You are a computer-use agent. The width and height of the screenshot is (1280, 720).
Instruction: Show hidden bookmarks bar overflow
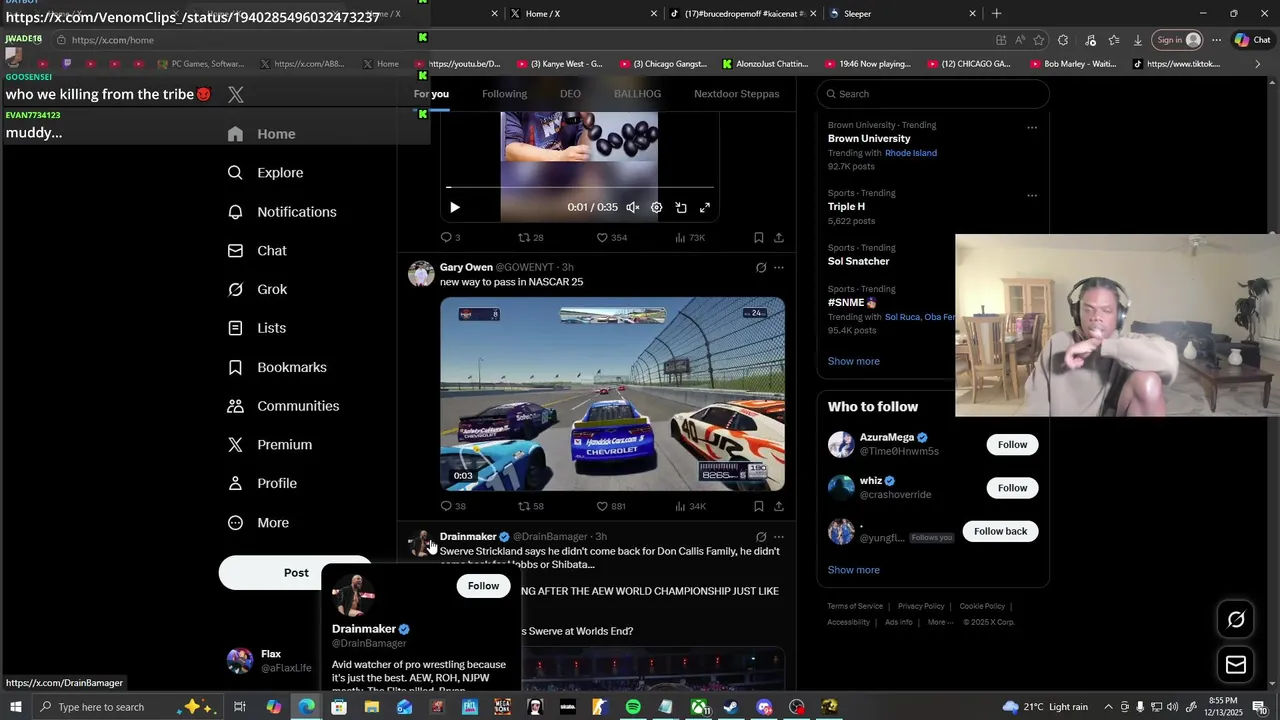pos(1258,64)
